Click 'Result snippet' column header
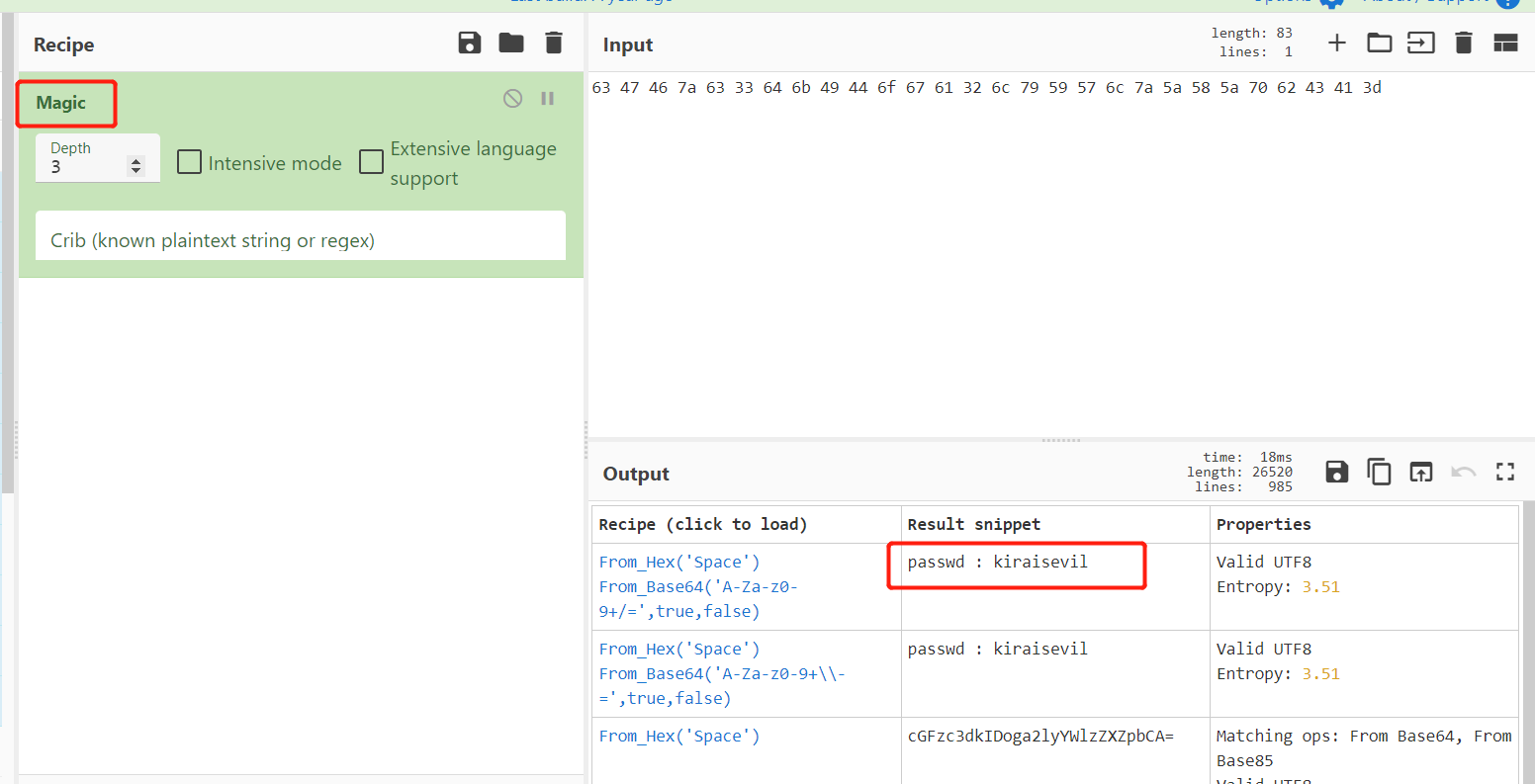This screenshot has width=1535, height=784. pos(973,524)
